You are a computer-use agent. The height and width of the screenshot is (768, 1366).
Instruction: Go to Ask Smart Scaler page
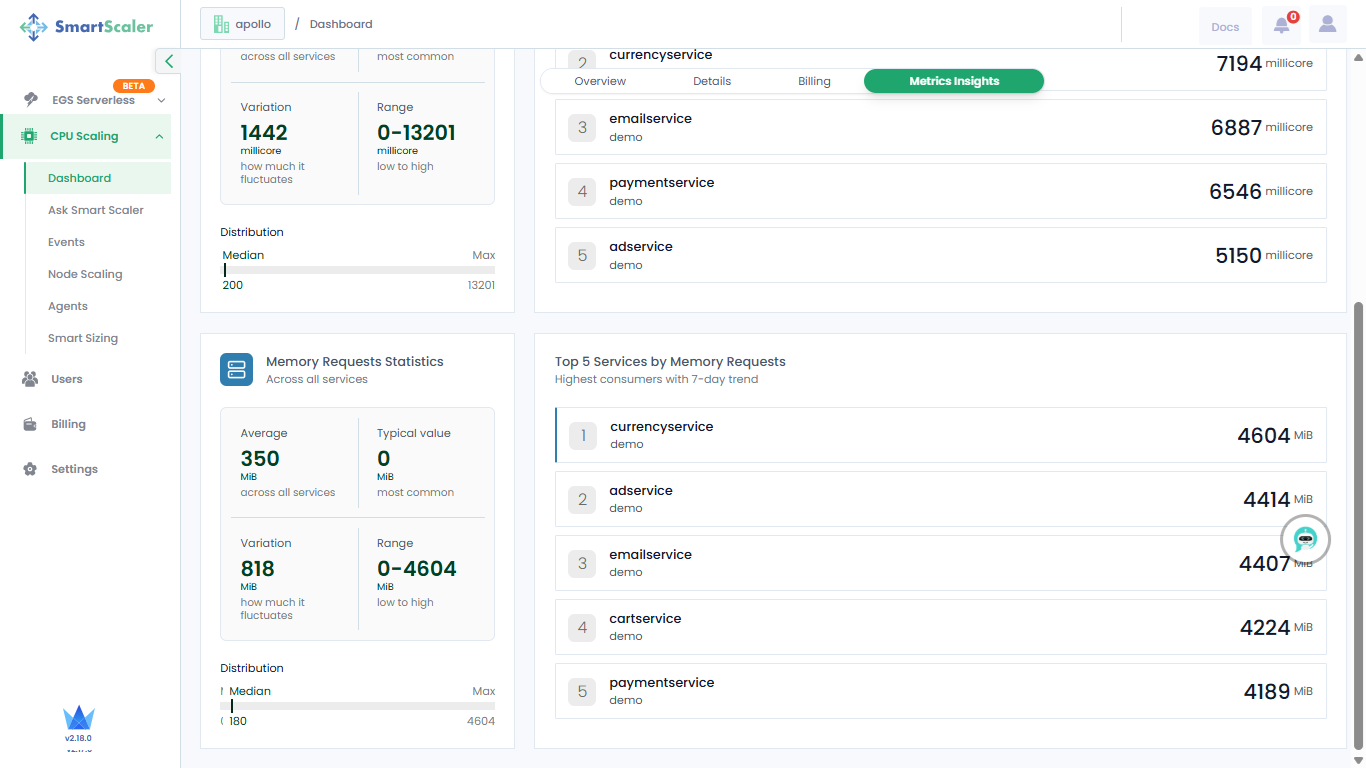coord(96,210)
